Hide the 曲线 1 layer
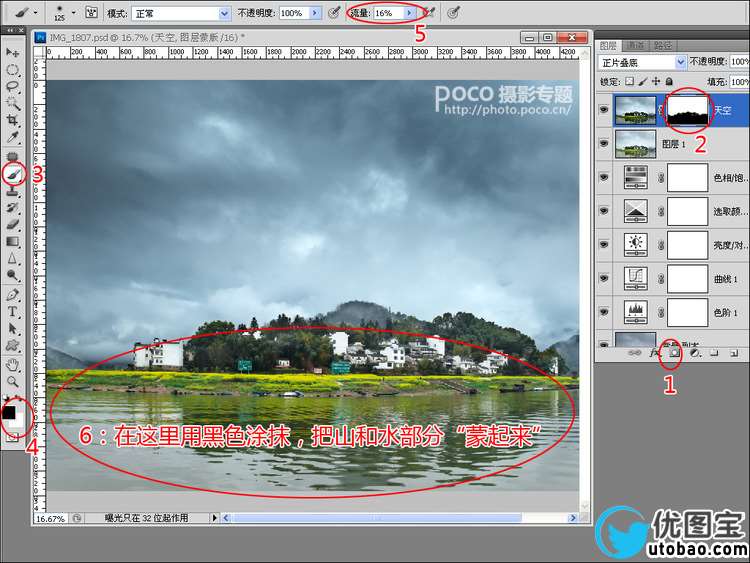 pyautogui.click(x=604, y=278)
